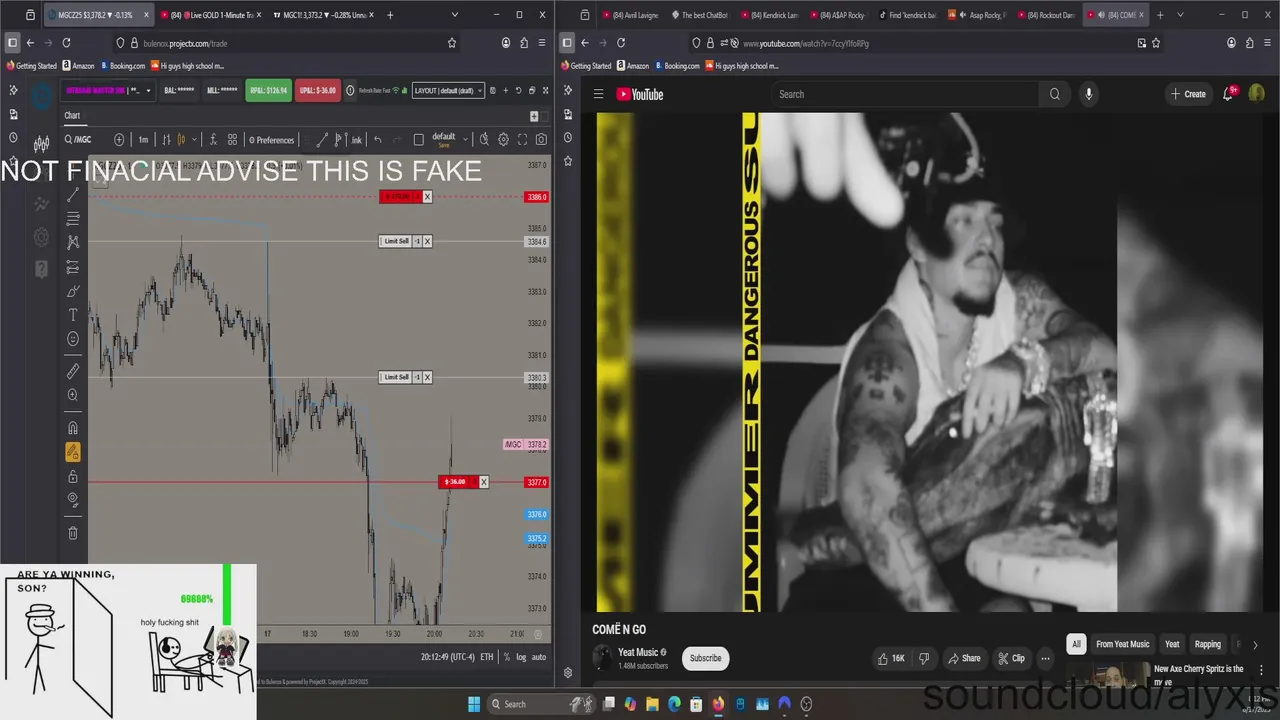Screen dimensions: 1280x720
Task: Take a chart snapshot with camera
Action: 541,140
